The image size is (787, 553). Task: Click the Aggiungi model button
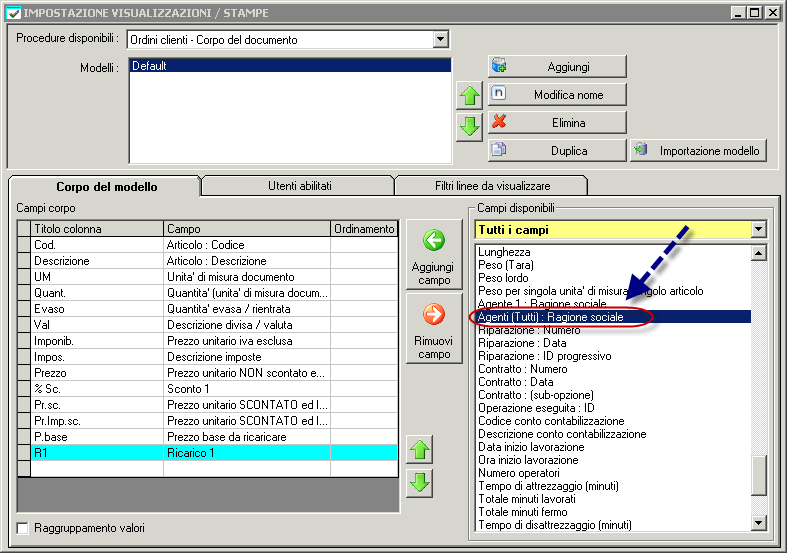click(557, 66)
